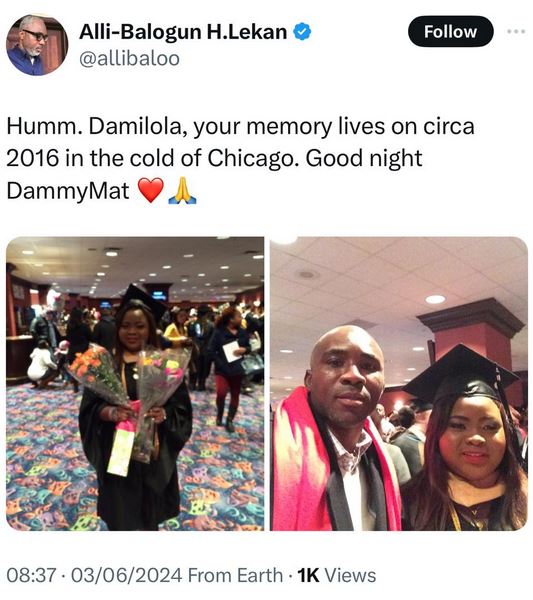Follow the @allibaloo account

451,31
